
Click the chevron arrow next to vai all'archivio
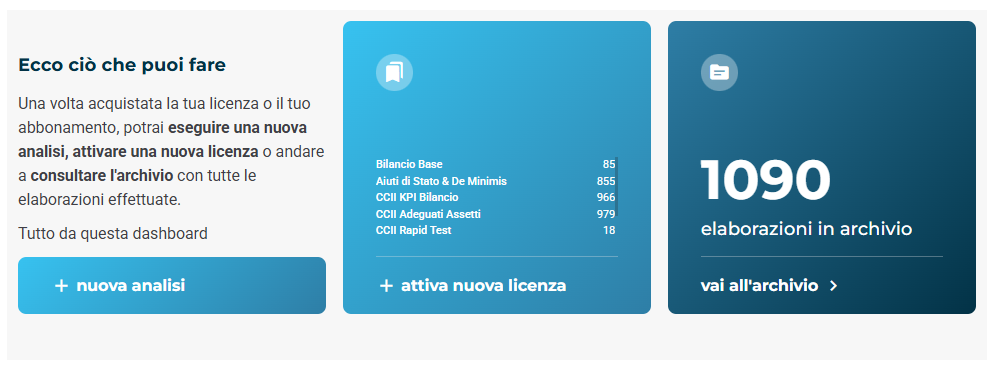(x=833, y=286)
